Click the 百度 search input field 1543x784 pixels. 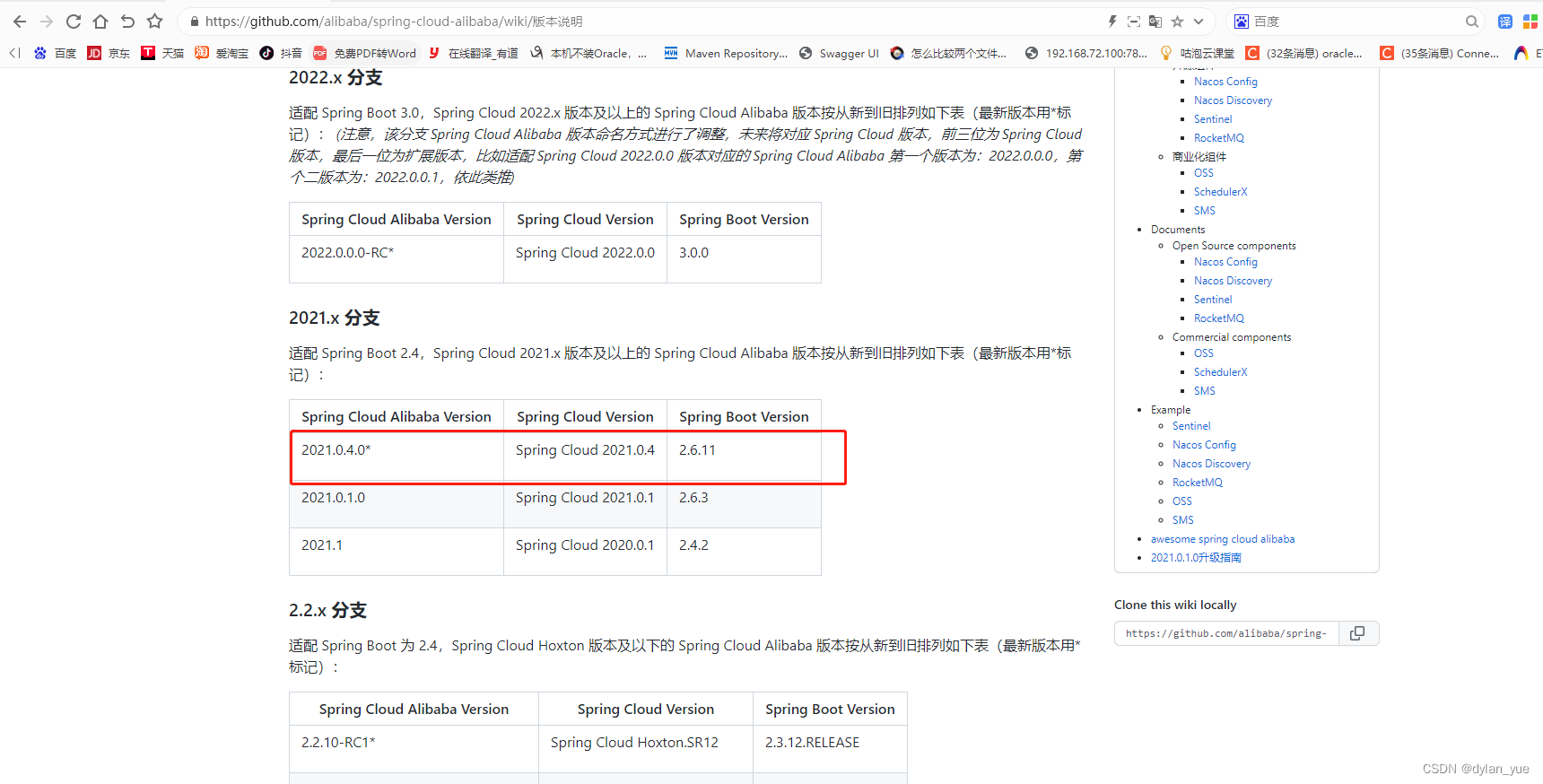(1355, 22)
